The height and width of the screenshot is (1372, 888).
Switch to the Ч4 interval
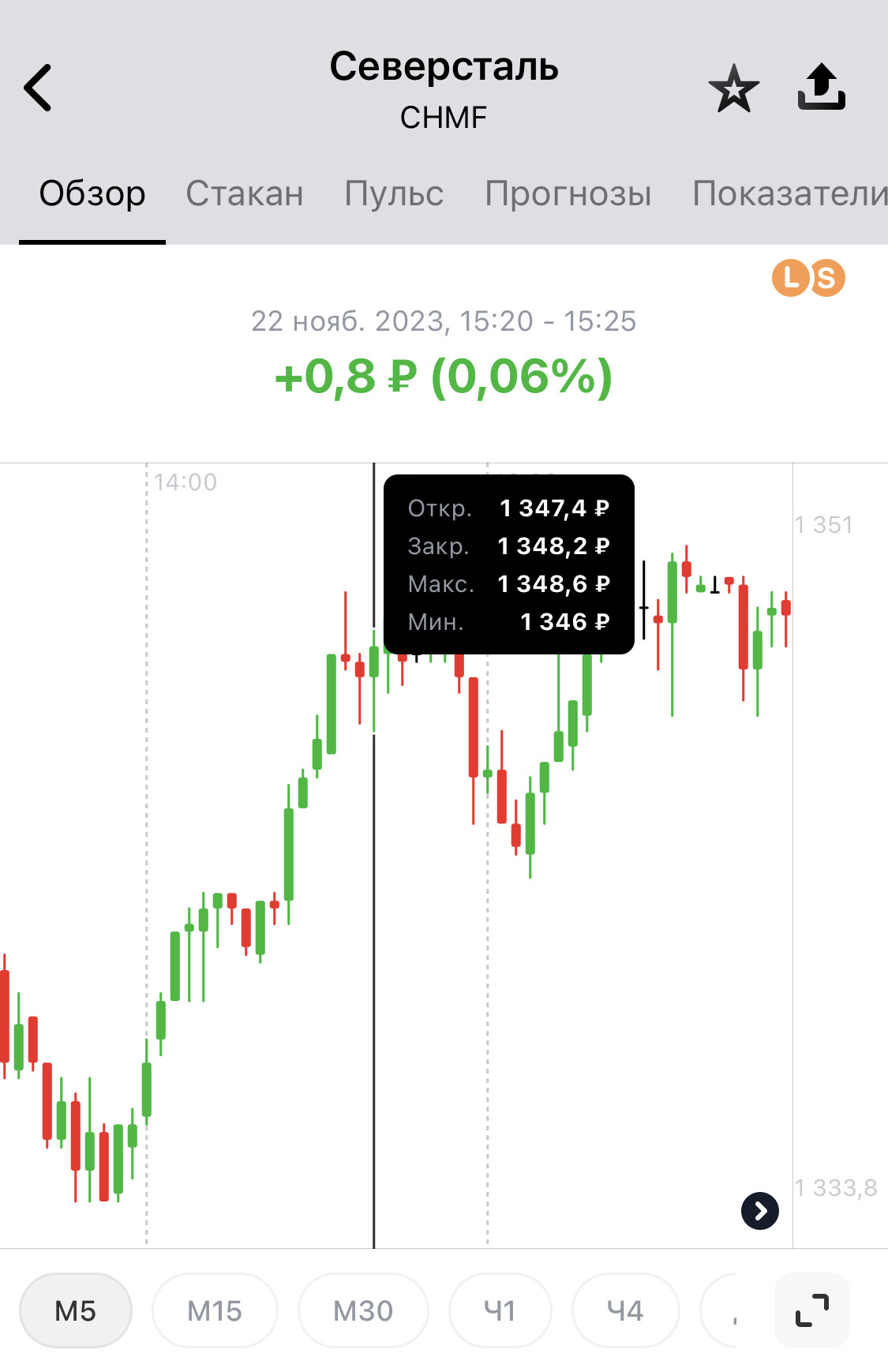click(x=625, y=1310)
